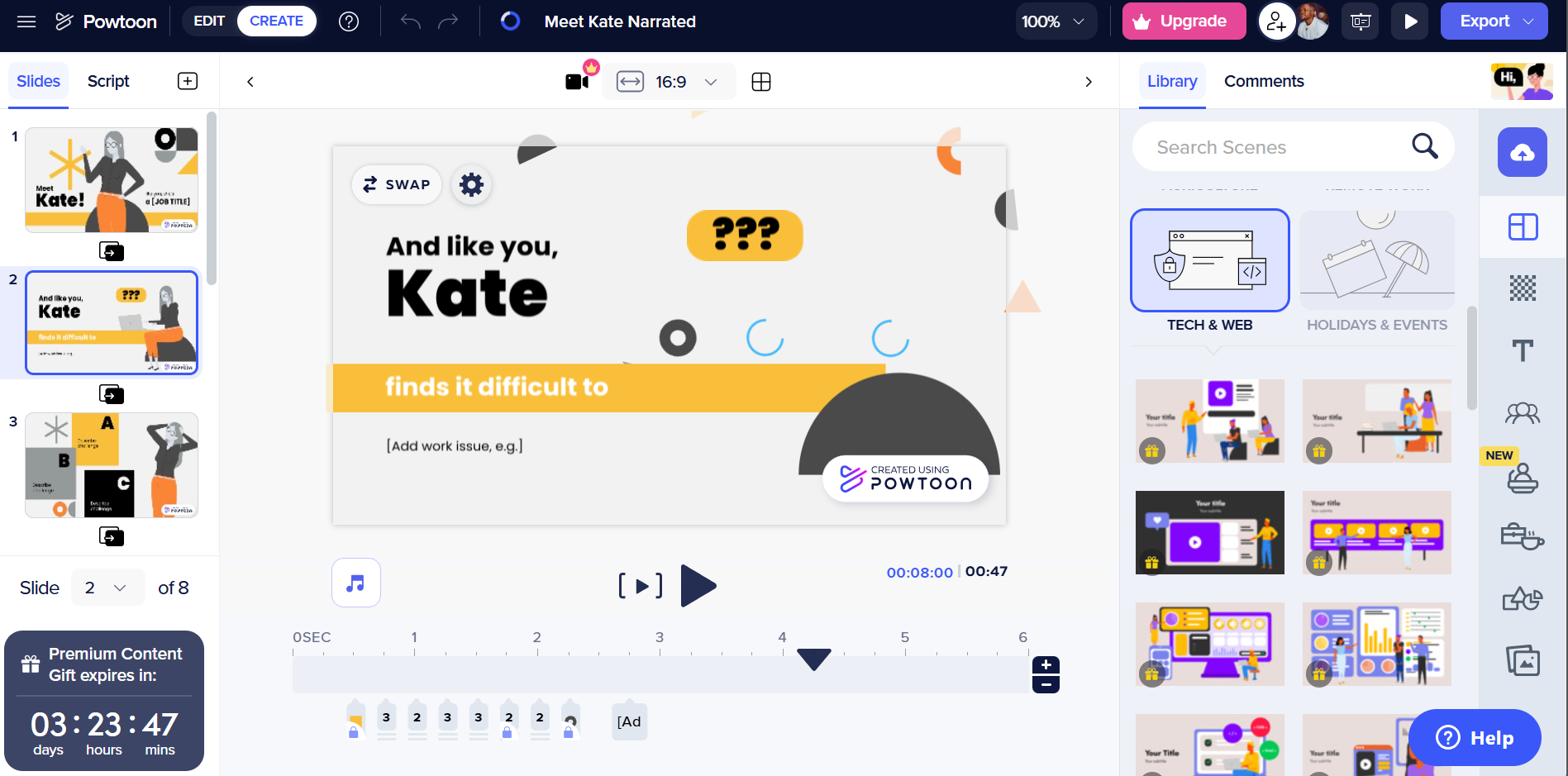
Task: Click the Meet Kate Narrated title
Action: (620, 21)
